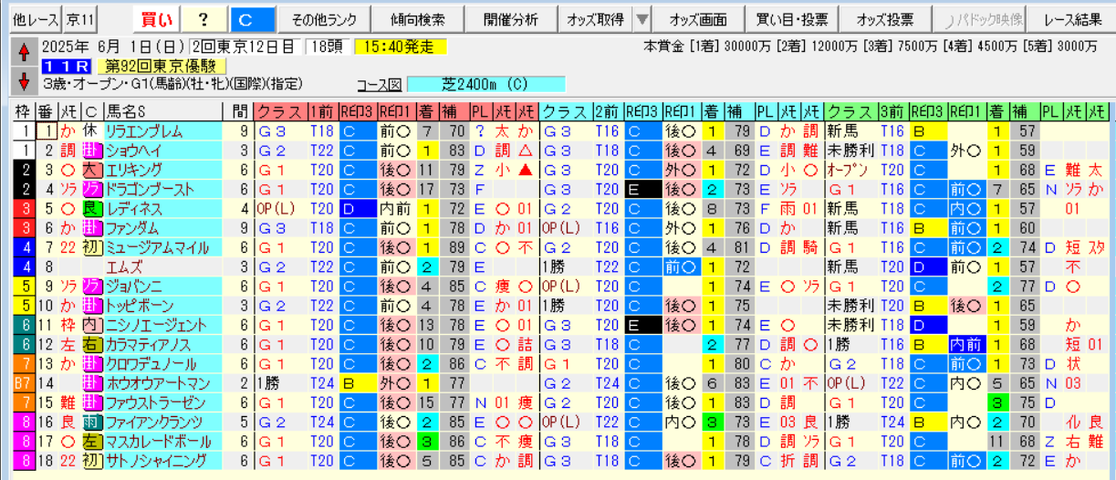The width and height of the screenshot is (1116, 480).
Task: Click the red up arrow race navigator
Action: coord(23,51)
